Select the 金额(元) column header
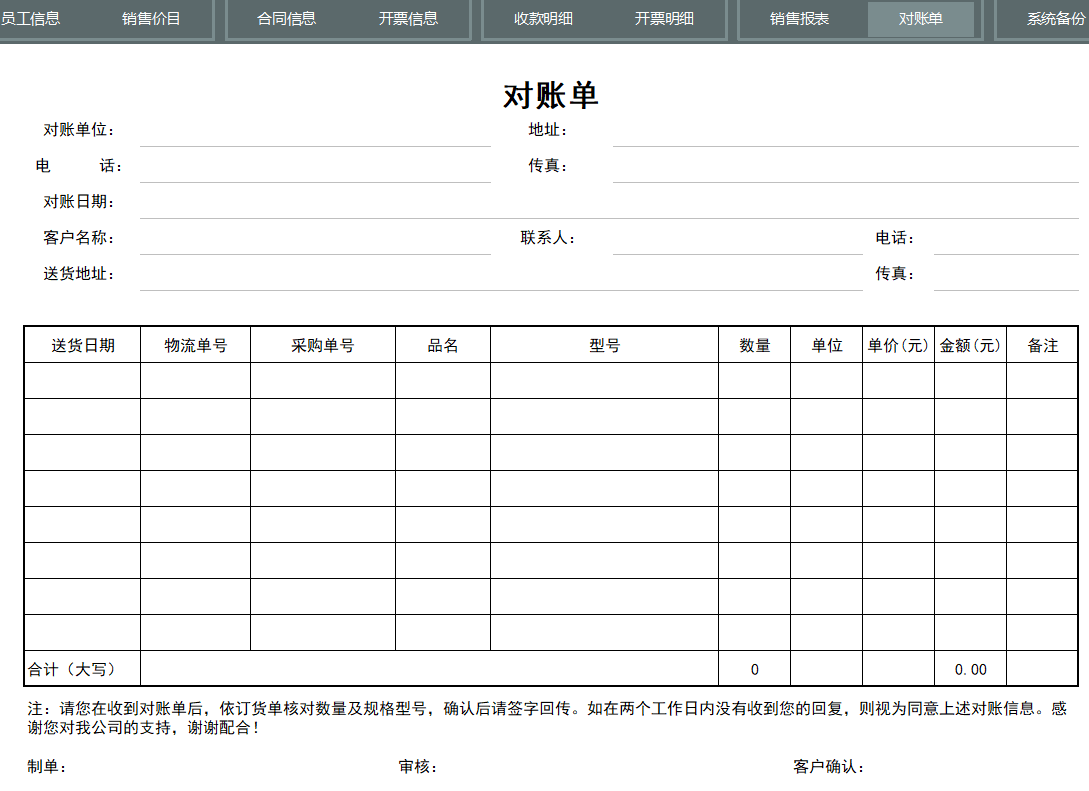 pos(970,345)
